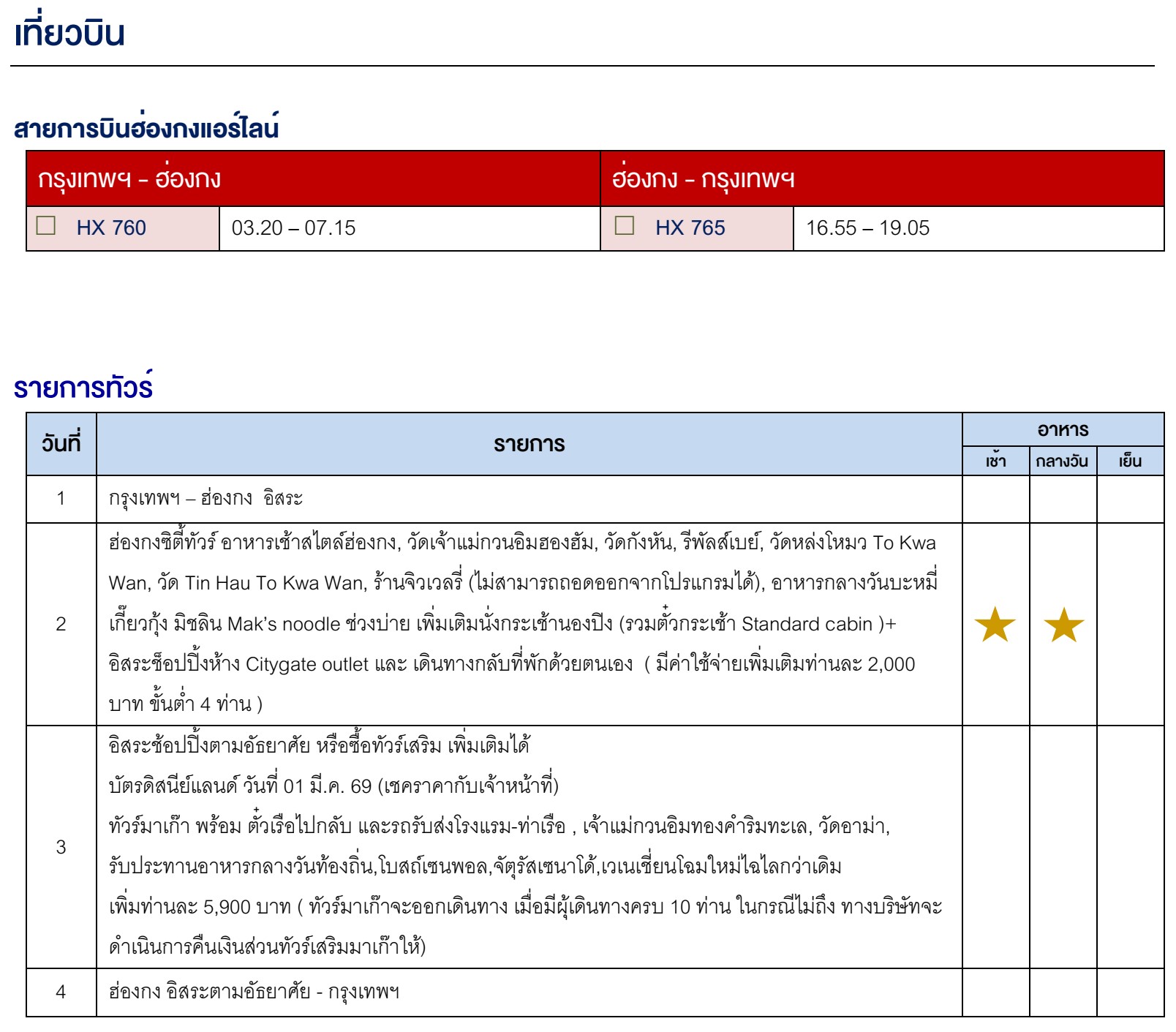Click the วันที่ column header
This screenshot has width=1176, height=1032.
point(61,444)
